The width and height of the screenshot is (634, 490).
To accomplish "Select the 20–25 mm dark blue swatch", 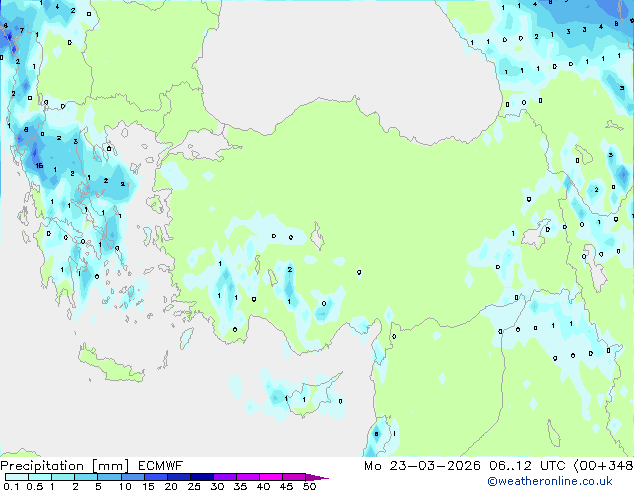I will (x=179, y=477).
